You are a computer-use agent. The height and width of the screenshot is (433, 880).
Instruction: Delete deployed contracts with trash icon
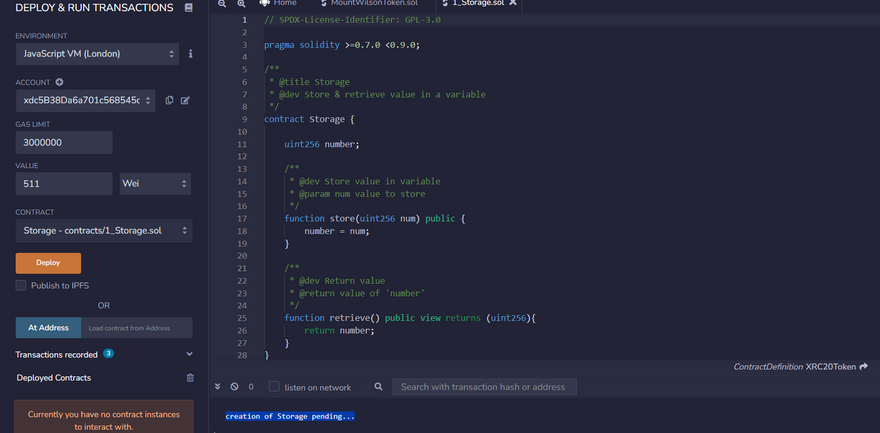(x=190, y=378)
